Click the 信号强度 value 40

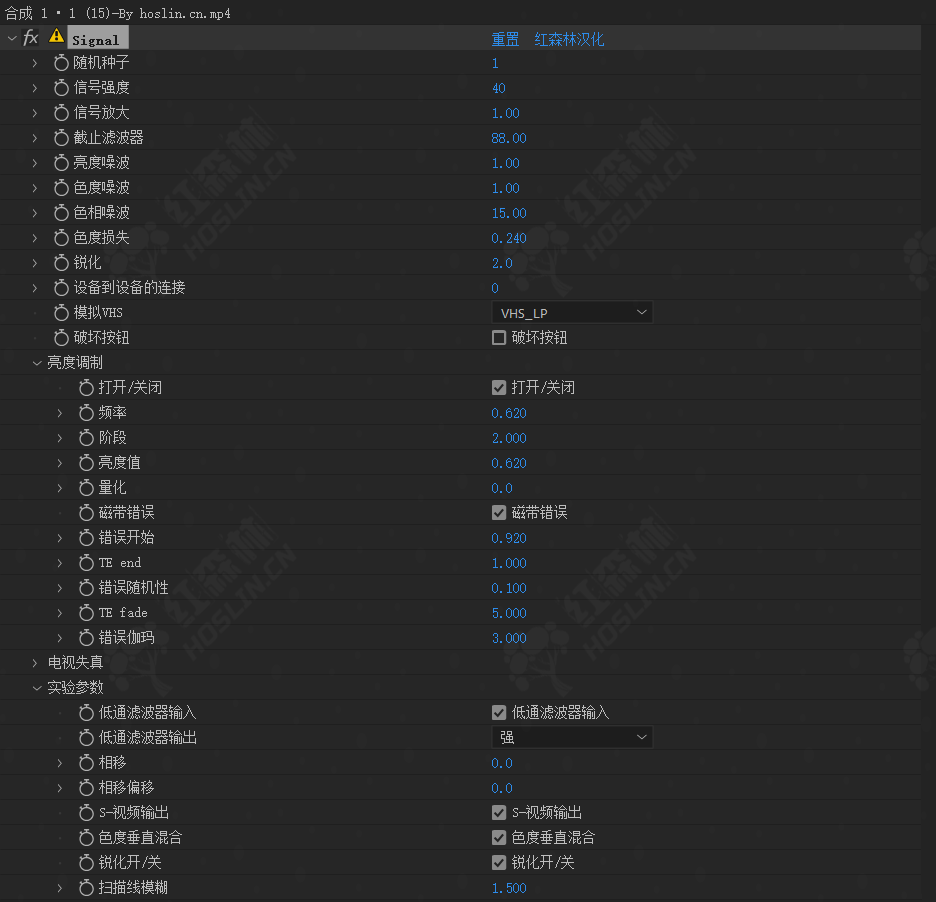pyautogui.click(x=498, y=88)
